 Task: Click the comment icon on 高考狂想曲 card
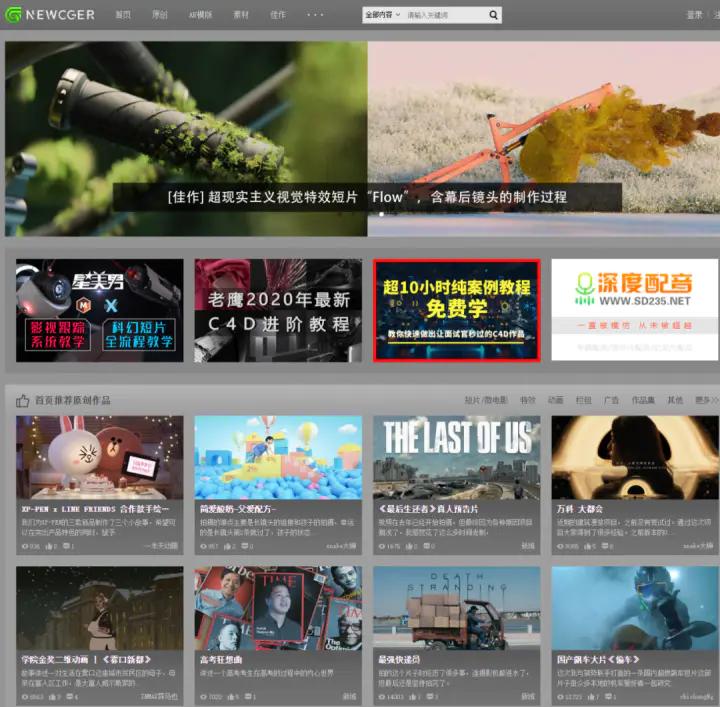(x=248, y=696)
